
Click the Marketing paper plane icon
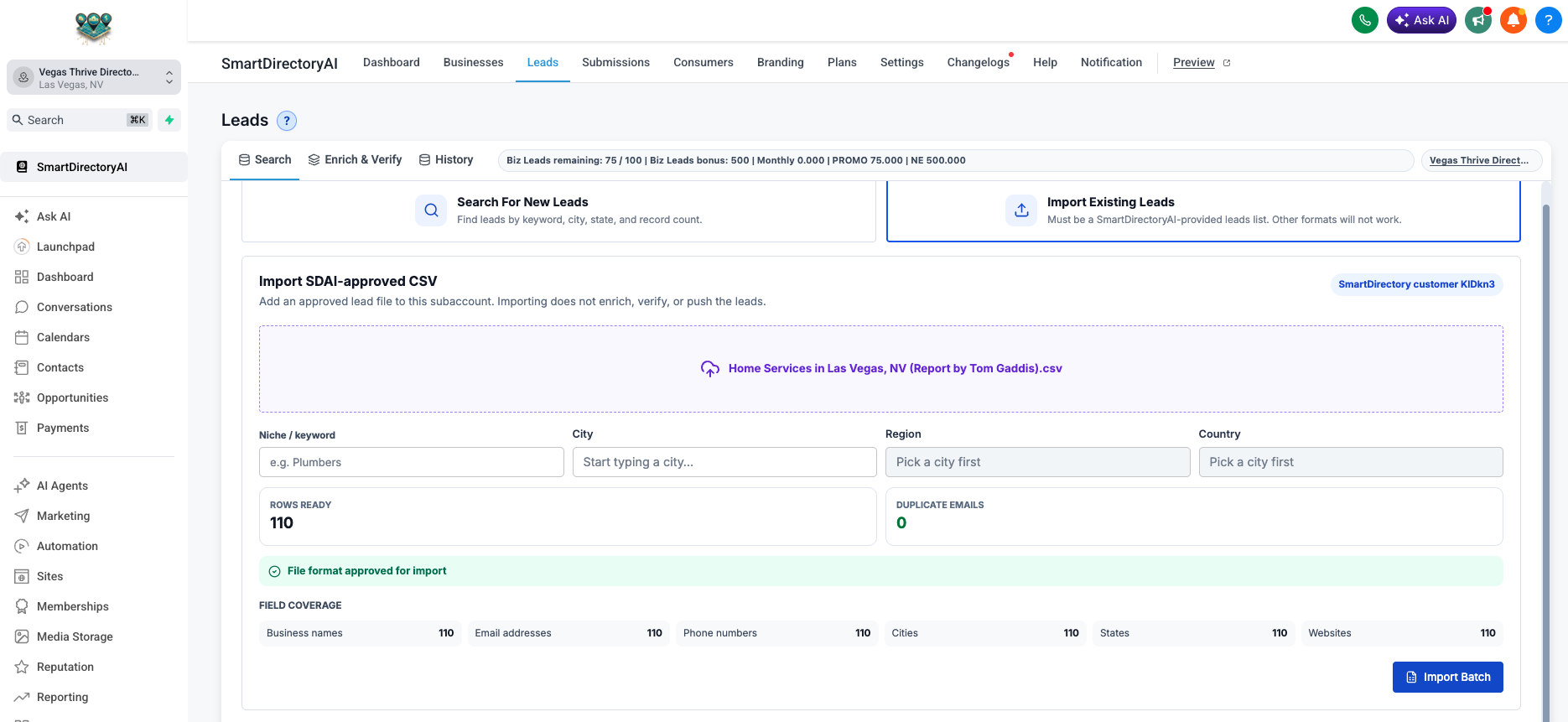[22, 516]
